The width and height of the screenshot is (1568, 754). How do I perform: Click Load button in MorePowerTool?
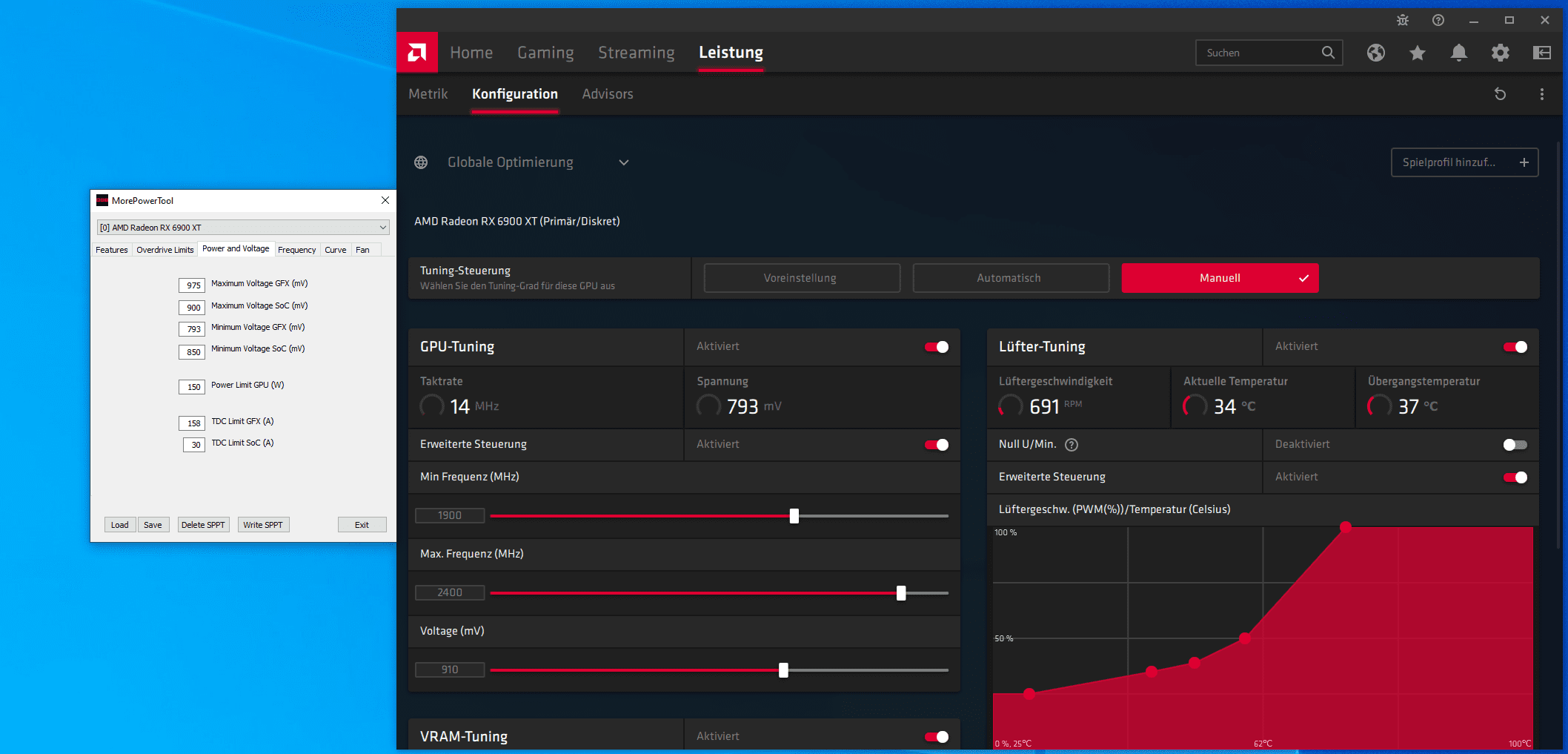click(120, 525)
